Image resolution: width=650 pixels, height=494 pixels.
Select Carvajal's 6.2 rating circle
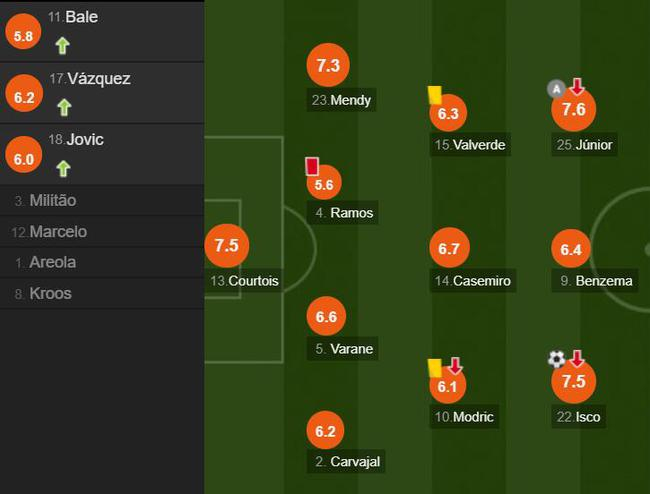click(325, 432)
